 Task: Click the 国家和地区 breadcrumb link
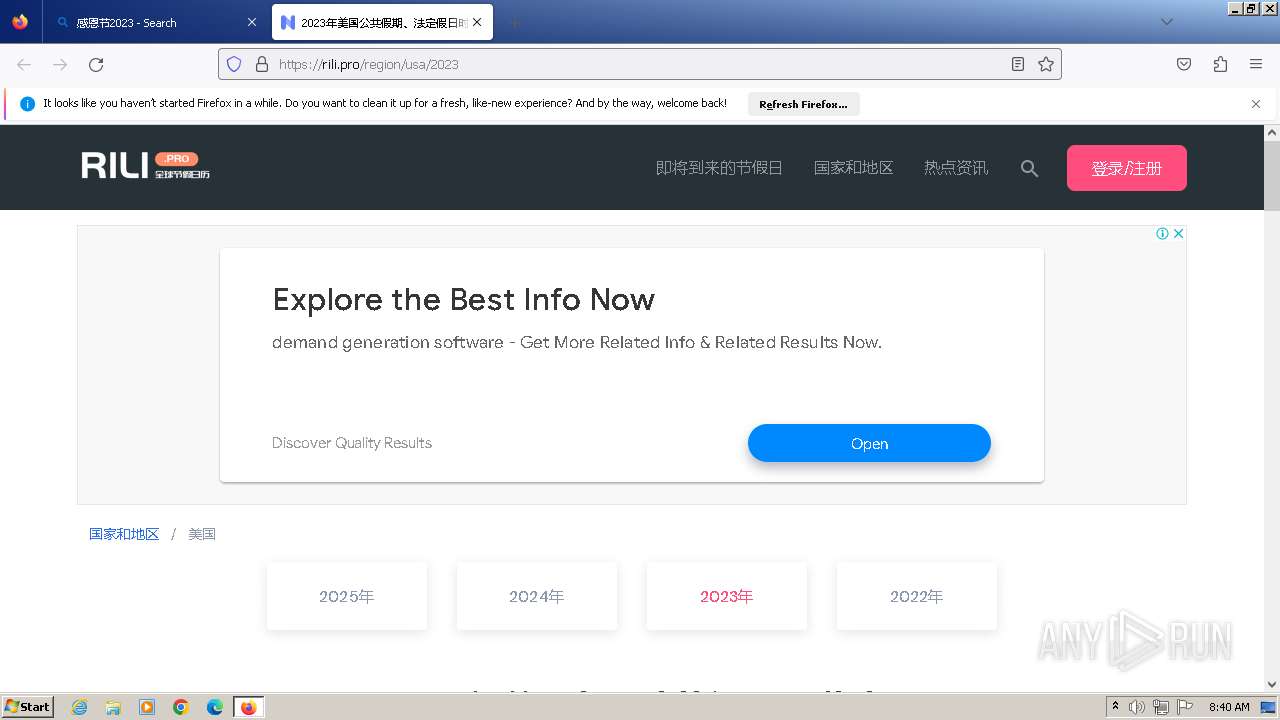tap(124, 534)
